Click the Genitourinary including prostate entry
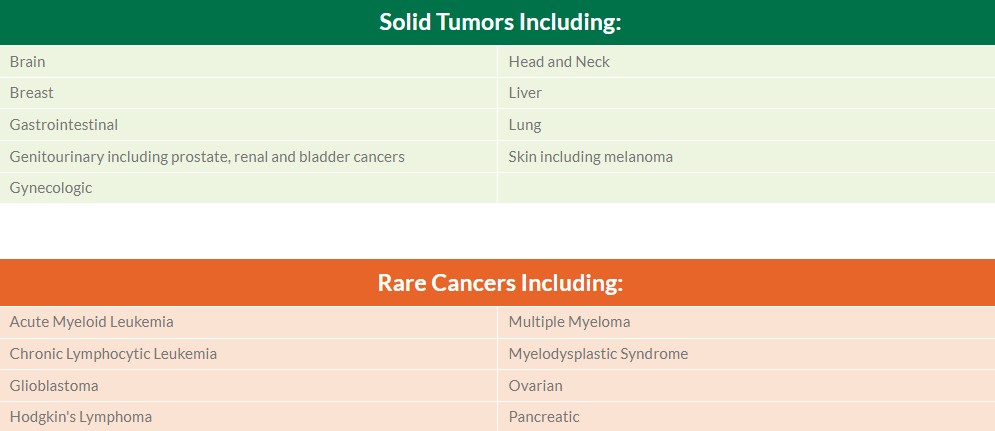Image resolution: width=995 pixels, height=431 pixels. coord(207,157)
